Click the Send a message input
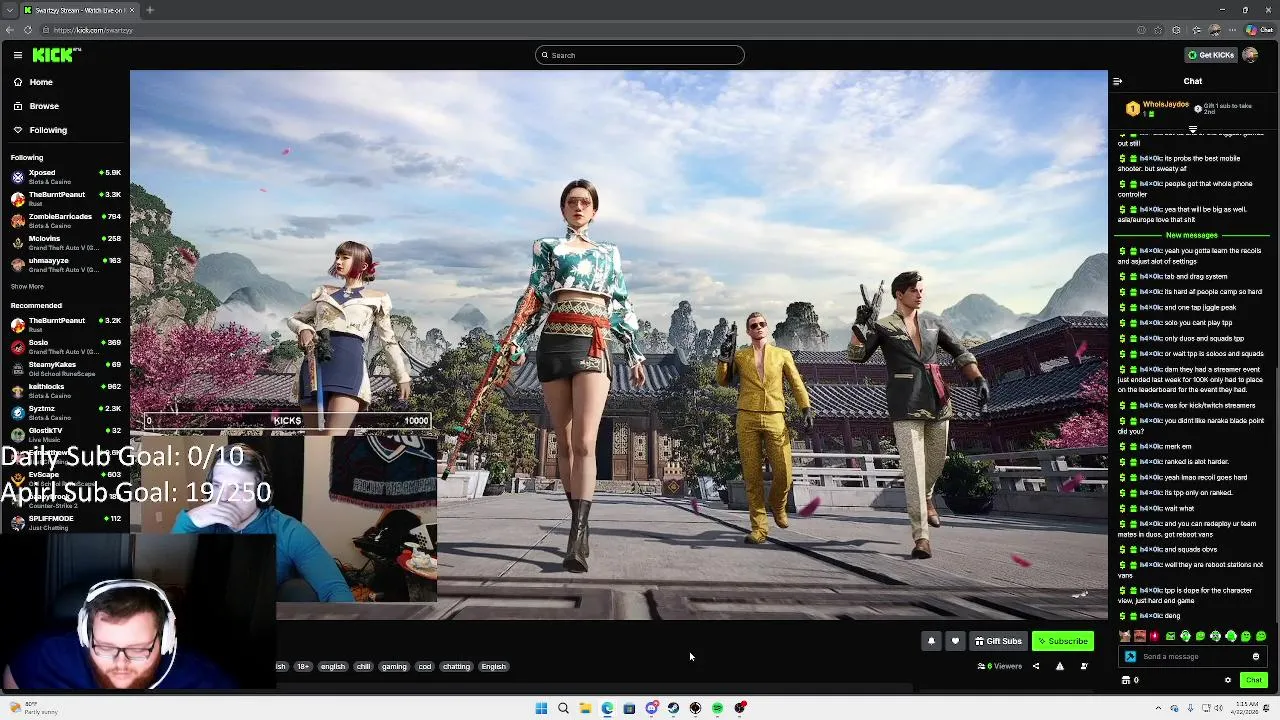The height and width of the screenshot is (720, 1280). coord(1192,657)
